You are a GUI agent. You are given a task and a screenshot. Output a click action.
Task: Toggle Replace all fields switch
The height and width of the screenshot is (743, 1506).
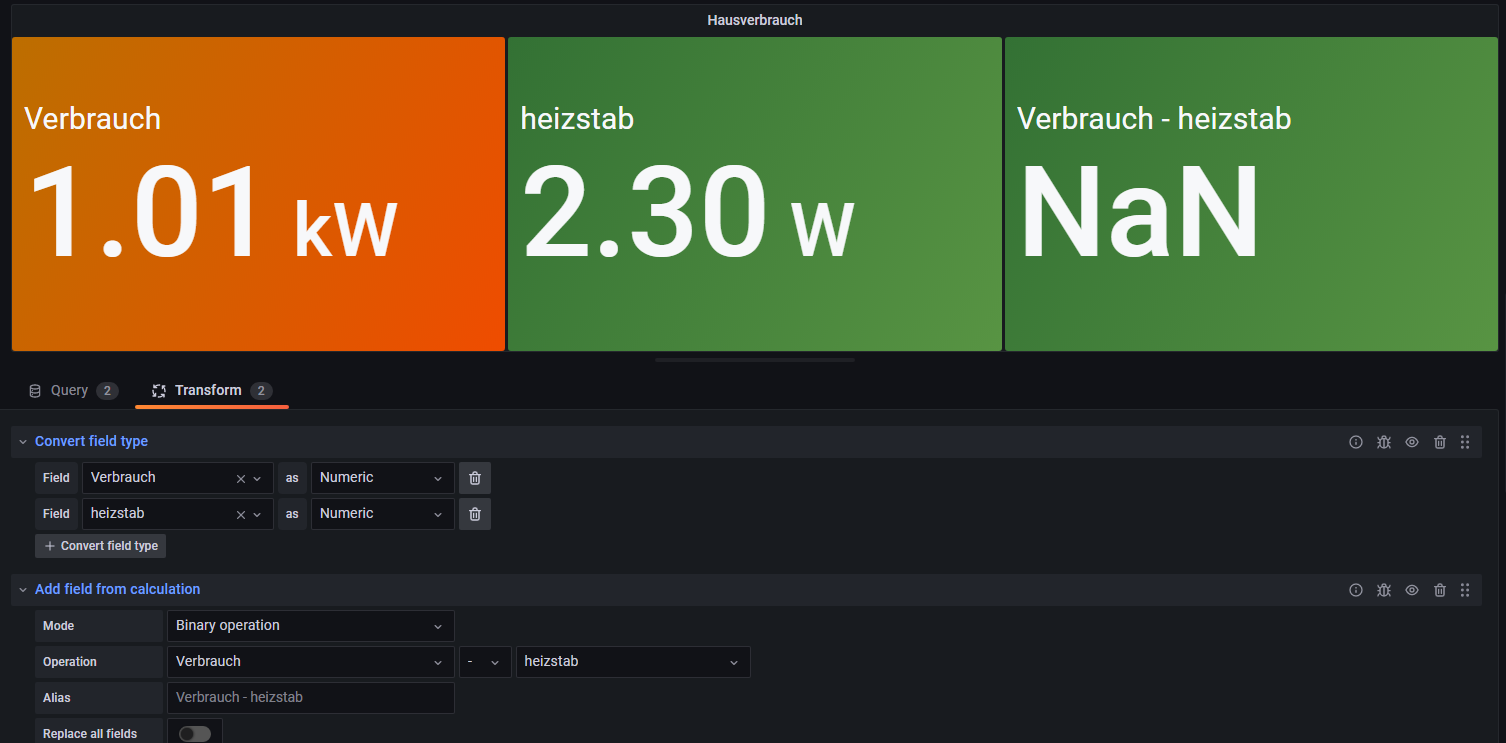point(195,734)
